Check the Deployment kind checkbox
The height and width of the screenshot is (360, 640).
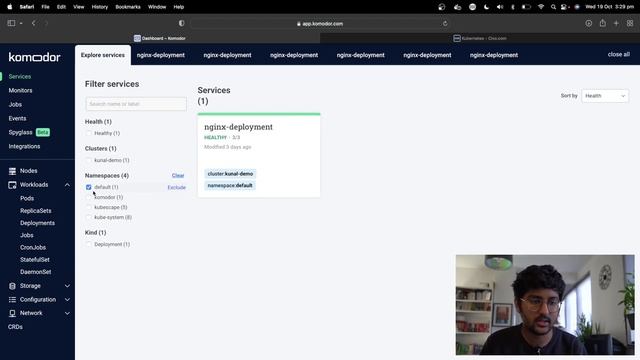89,244
